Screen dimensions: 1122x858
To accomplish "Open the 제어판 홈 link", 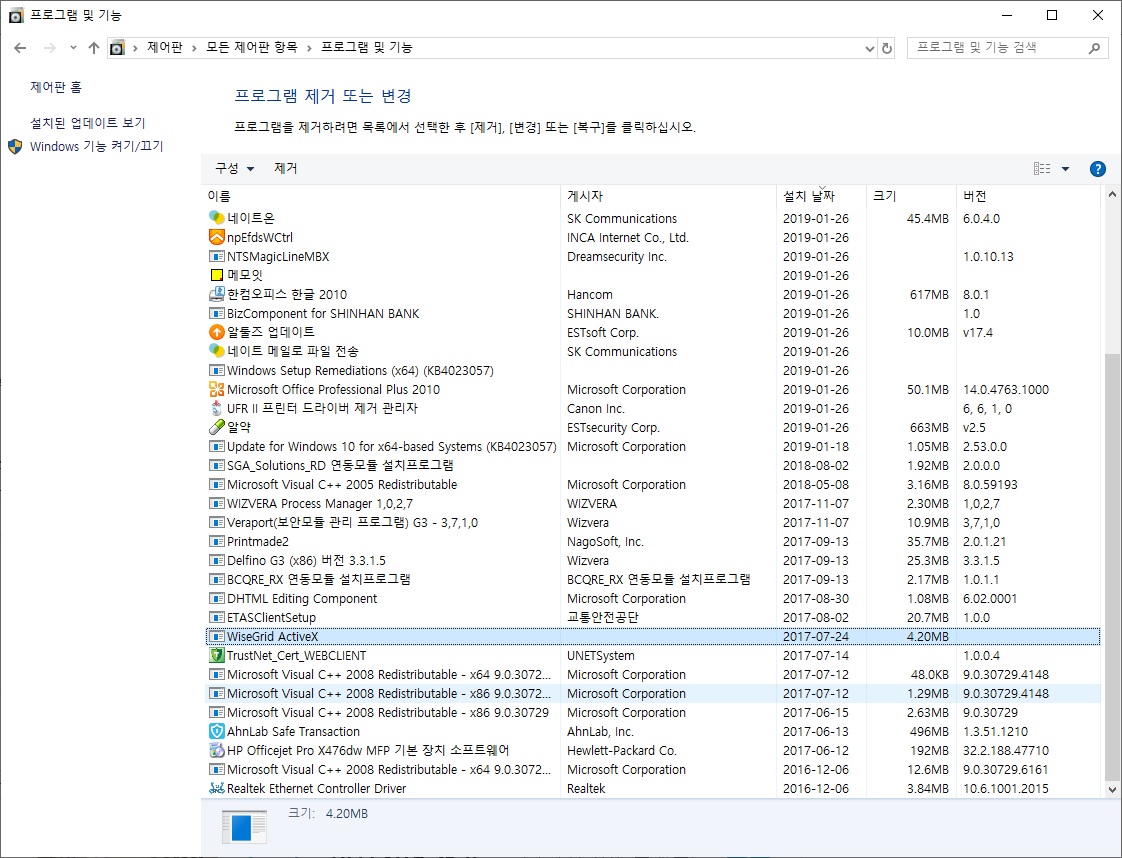I will coord(56,87).
